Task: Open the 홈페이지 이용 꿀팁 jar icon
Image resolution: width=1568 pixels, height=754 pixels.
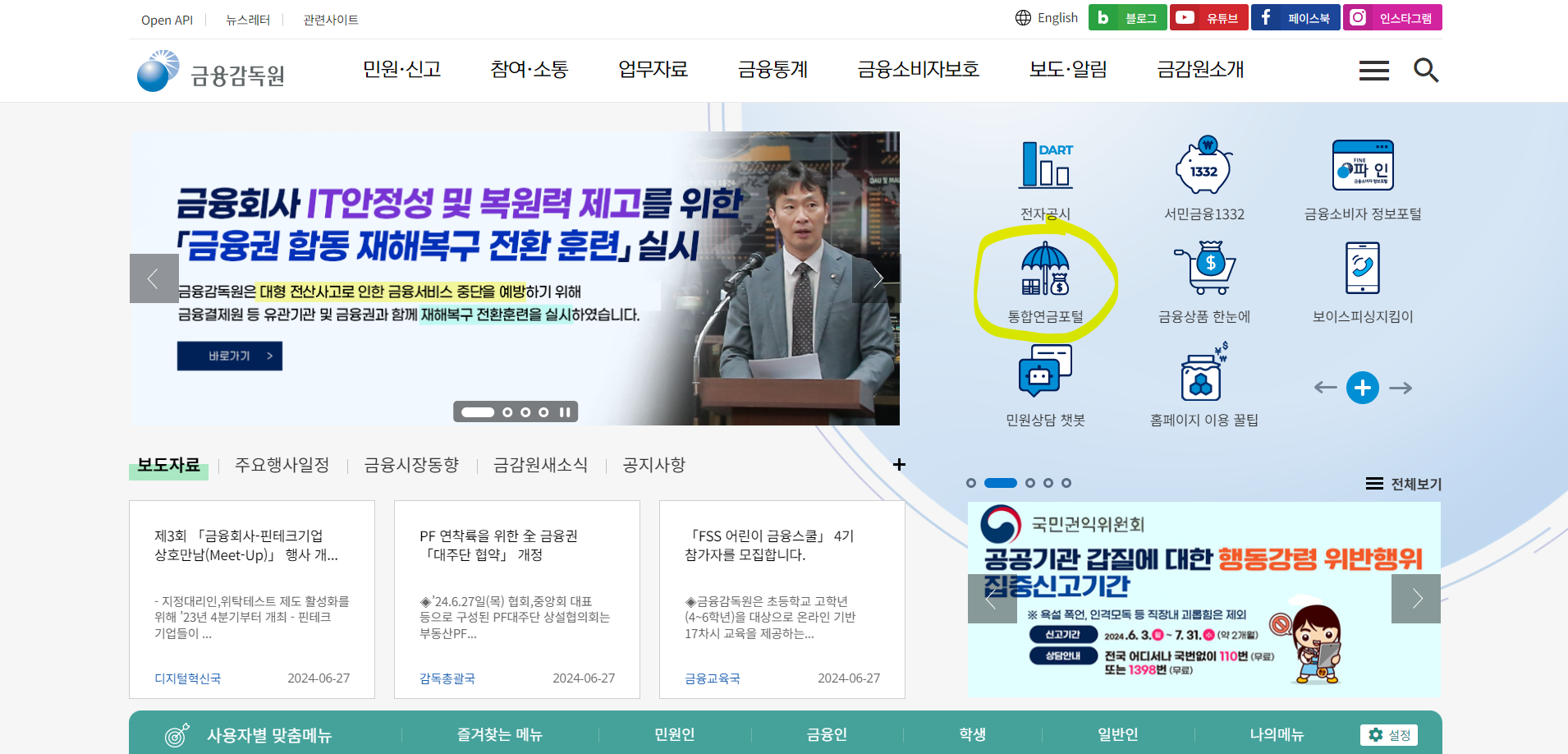Action: pyautogui.click(x=1204, y=371)
